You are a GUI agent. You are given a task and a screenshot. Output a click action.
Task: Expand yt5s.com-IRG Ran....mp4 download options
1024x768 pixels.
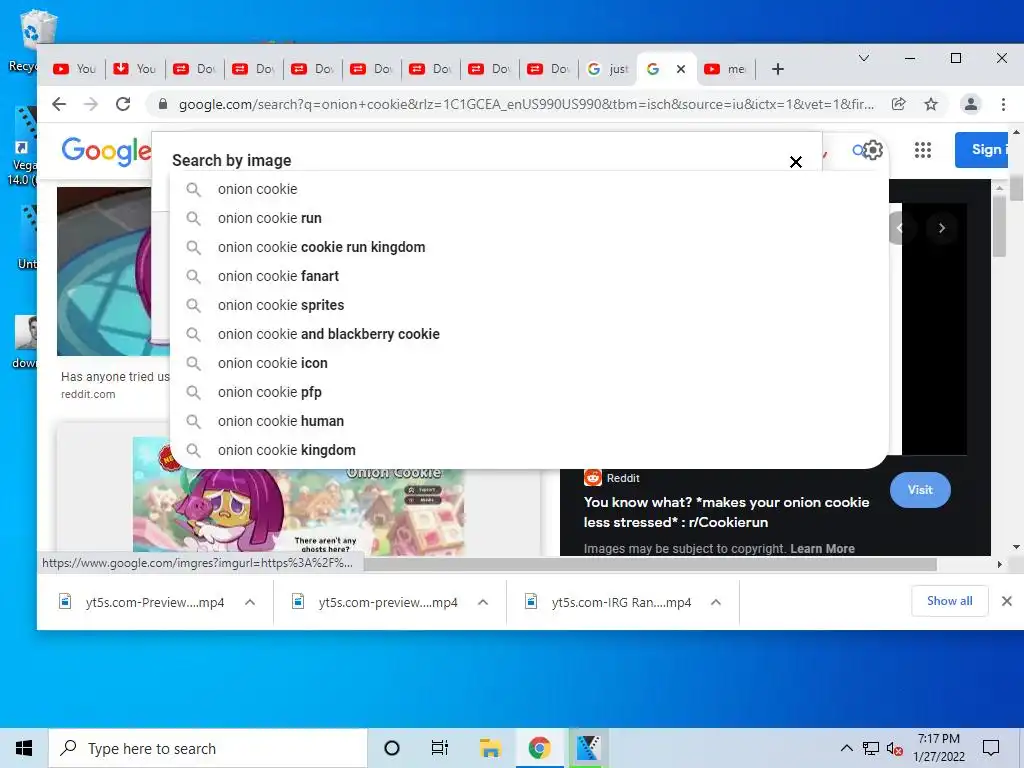coord(716,602)
